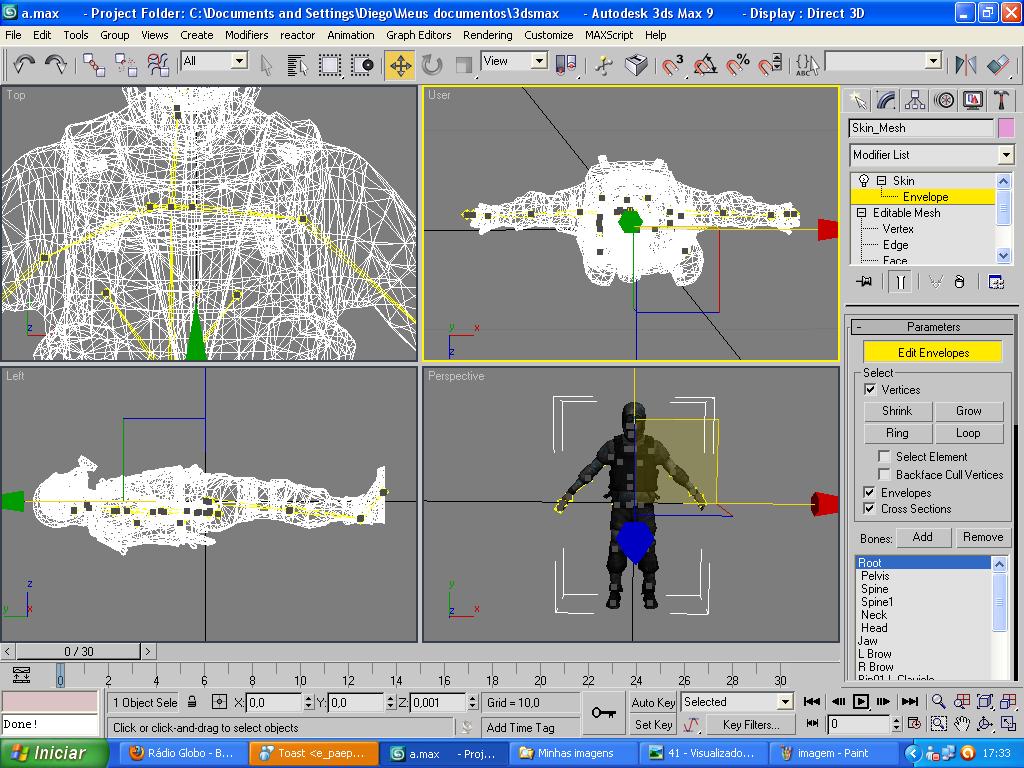The height and width of the screenshot is (768, 1024).
Task: Open the Hierarchy command panel tab
Action: 914,100
